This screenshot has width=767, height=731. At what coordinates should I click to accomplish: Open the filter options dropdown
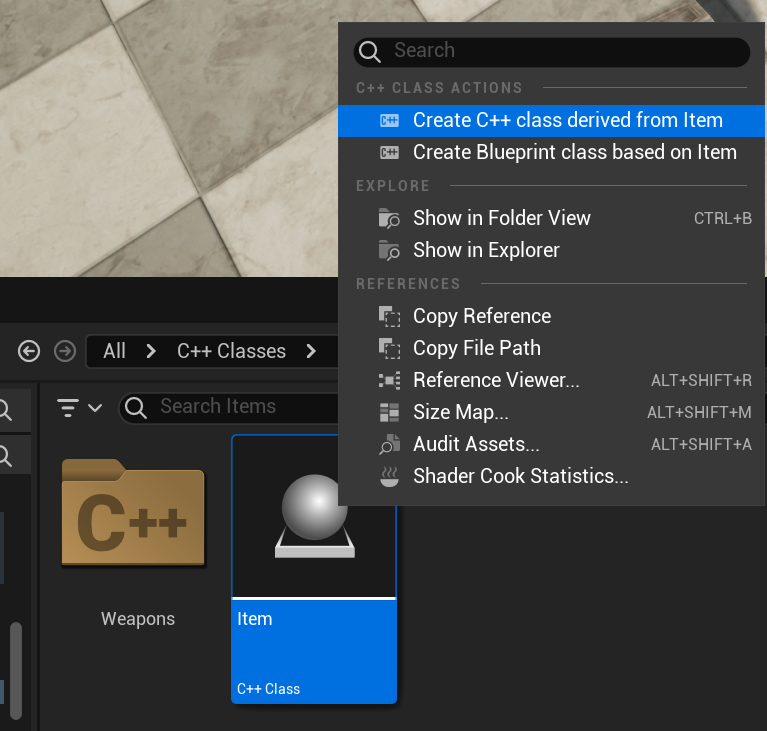click(x=79, y=408)
